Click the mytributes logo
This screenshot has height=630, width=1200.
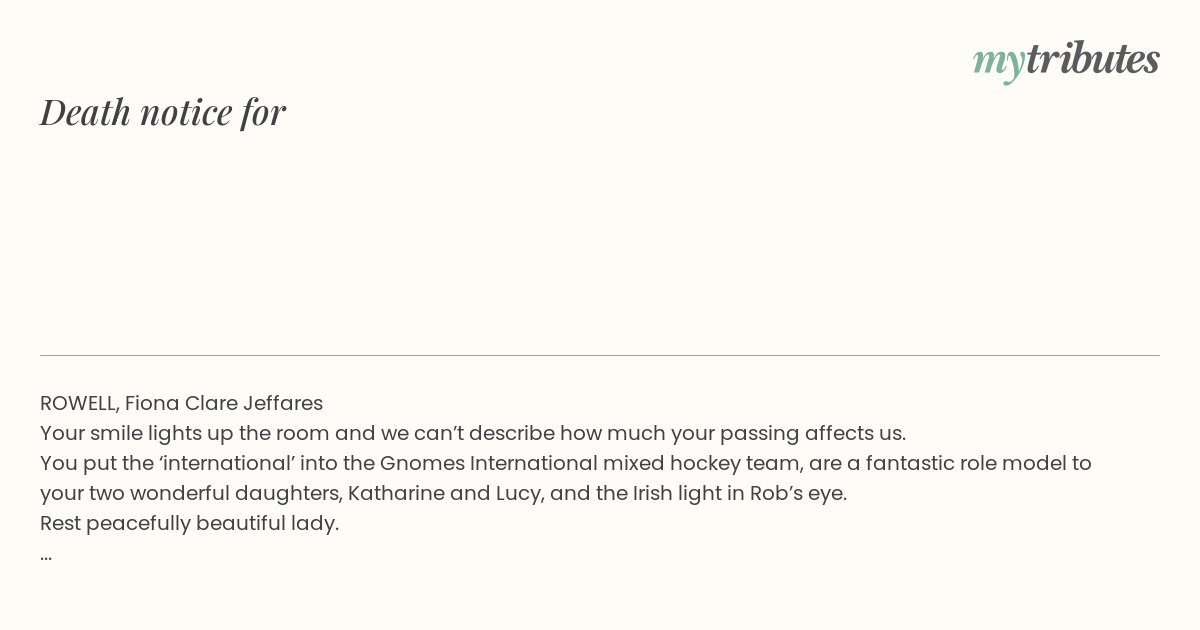point(1066,61)
